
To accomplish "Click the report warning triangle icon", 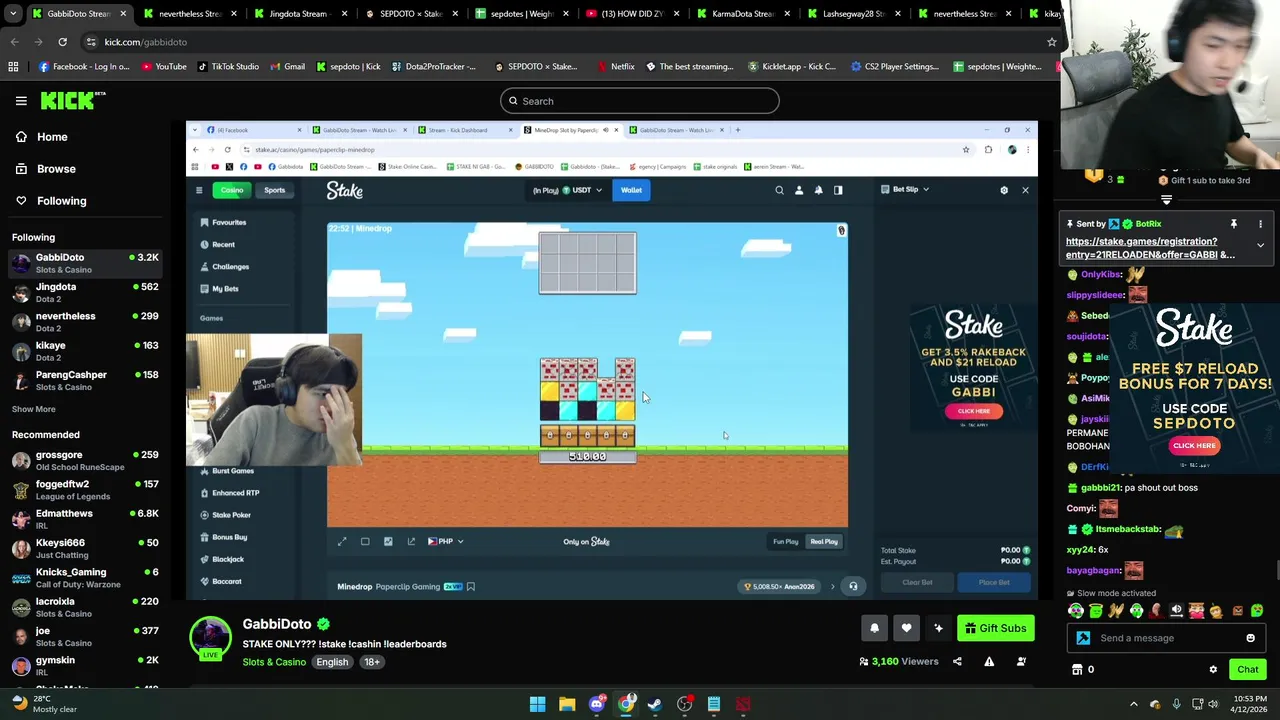I will point(989,661).
